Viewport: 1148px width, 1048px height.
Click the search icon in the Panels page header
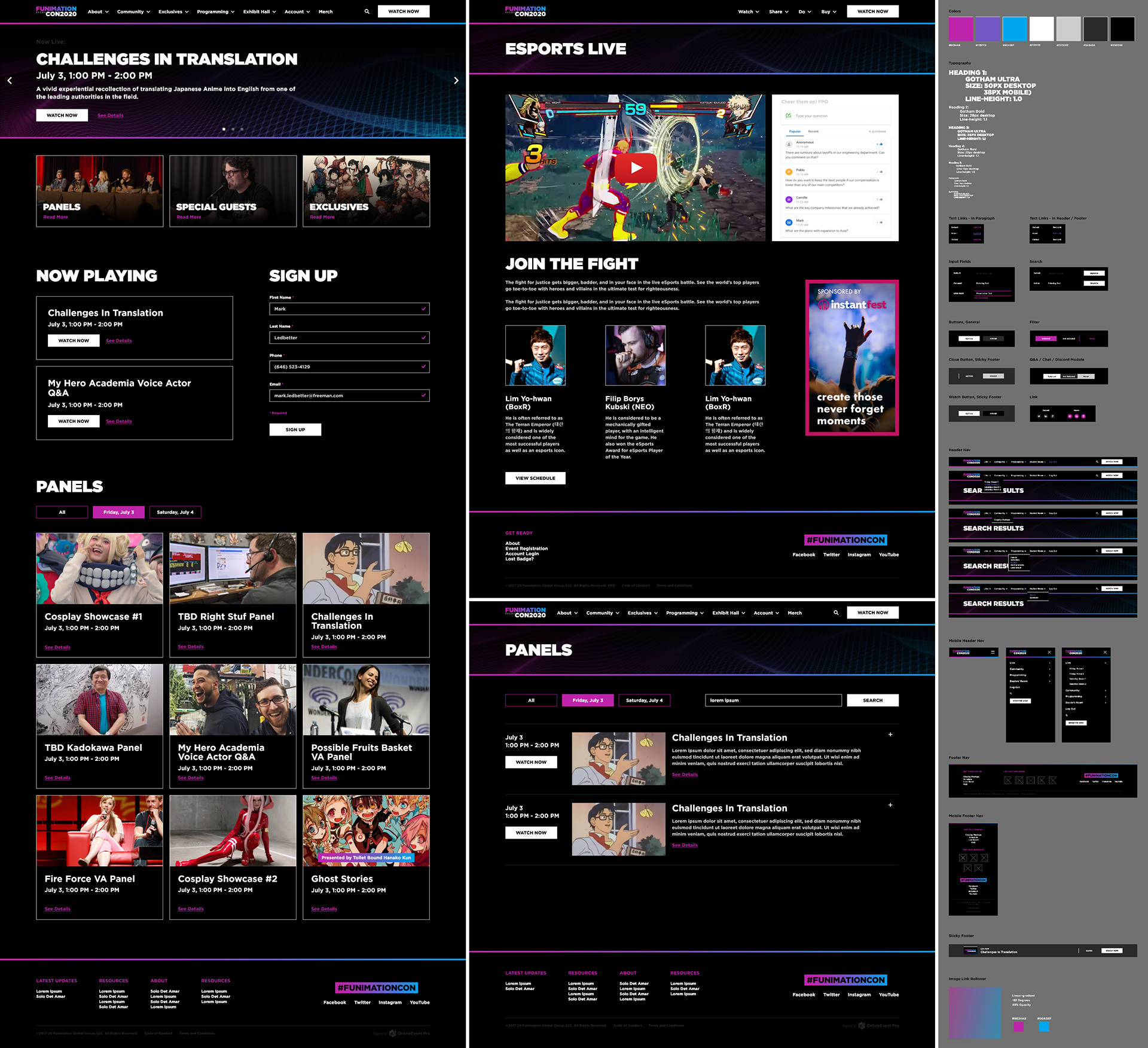coord(836,613)
